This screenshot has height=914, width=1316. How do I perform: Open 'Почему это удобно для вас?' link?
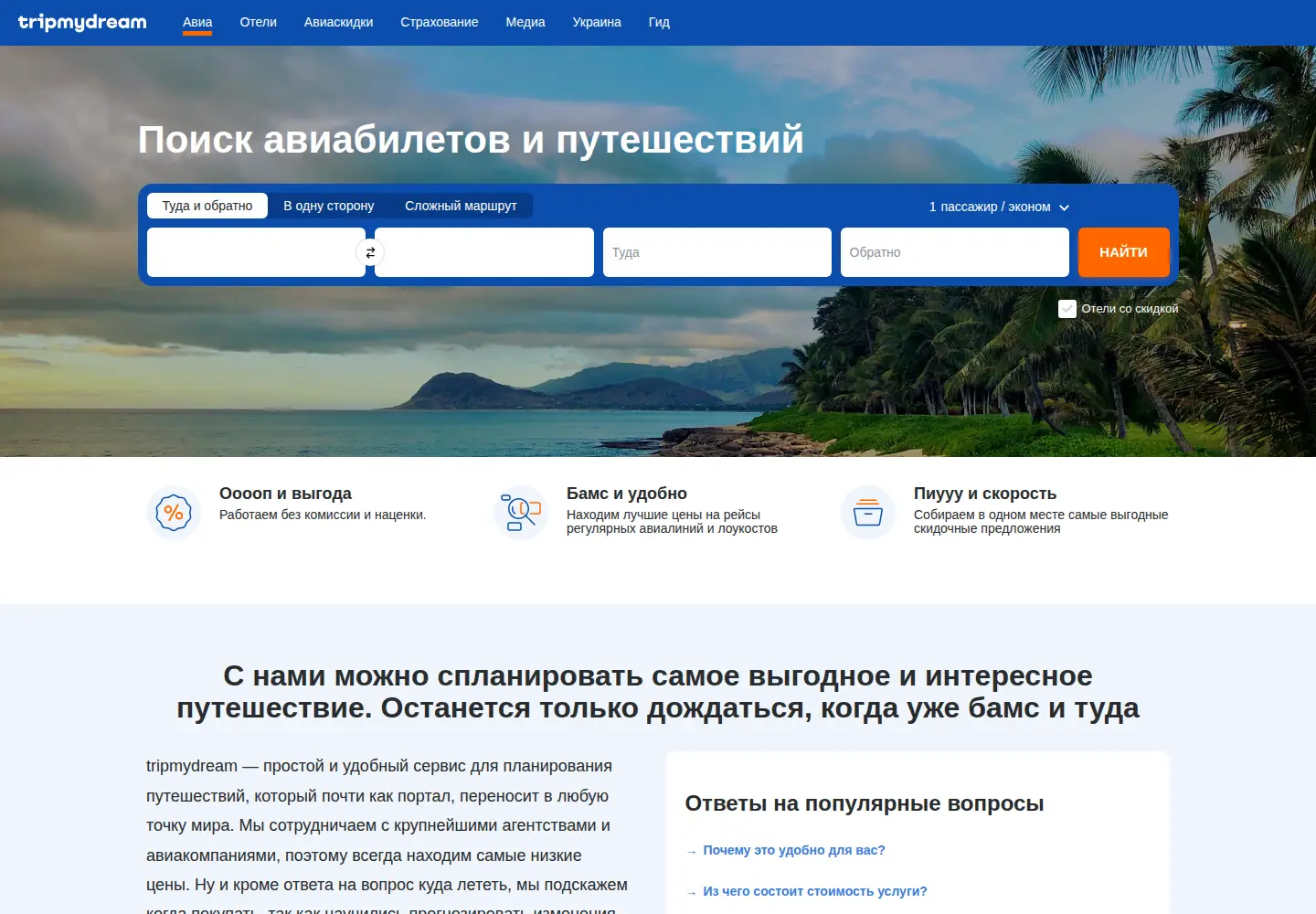[x=794, y=850]
